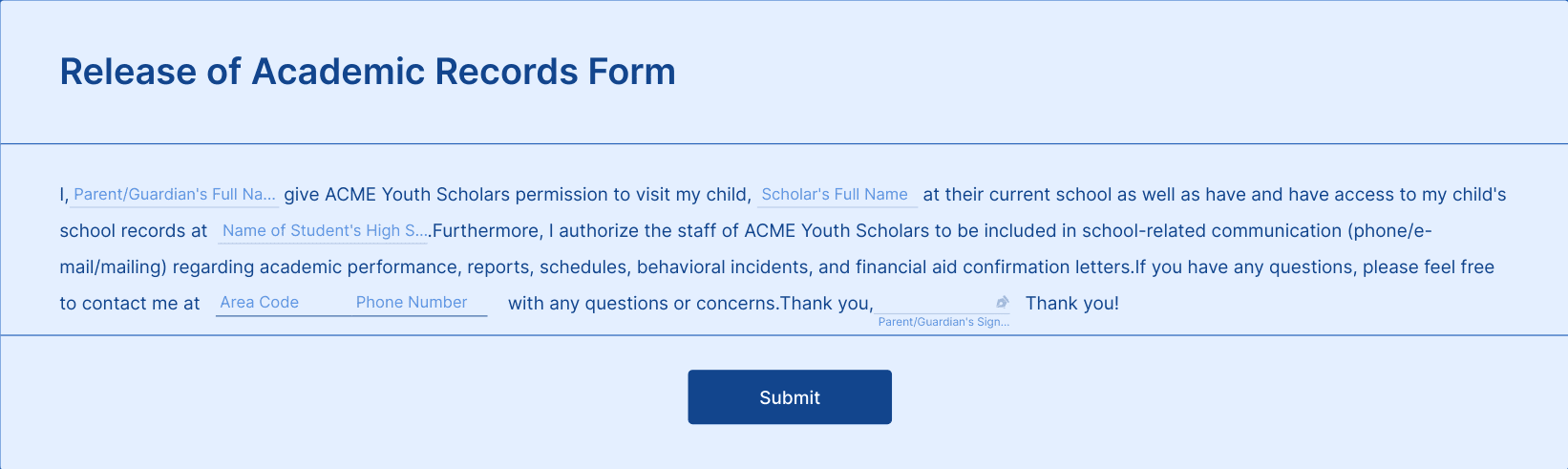
Task: Click the "school records at" text
Action: (134, 231)
